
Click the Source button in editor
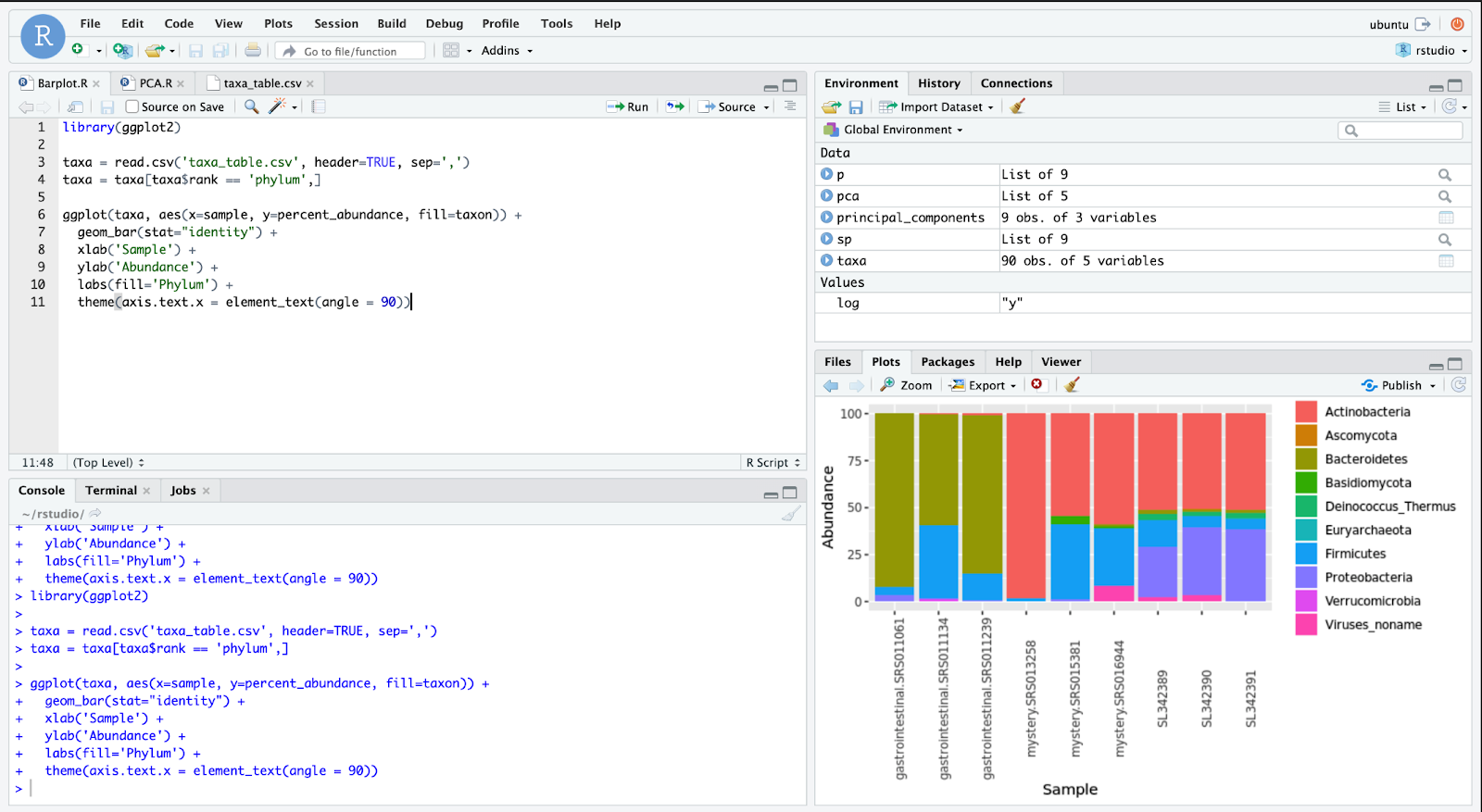pos(729,106)
